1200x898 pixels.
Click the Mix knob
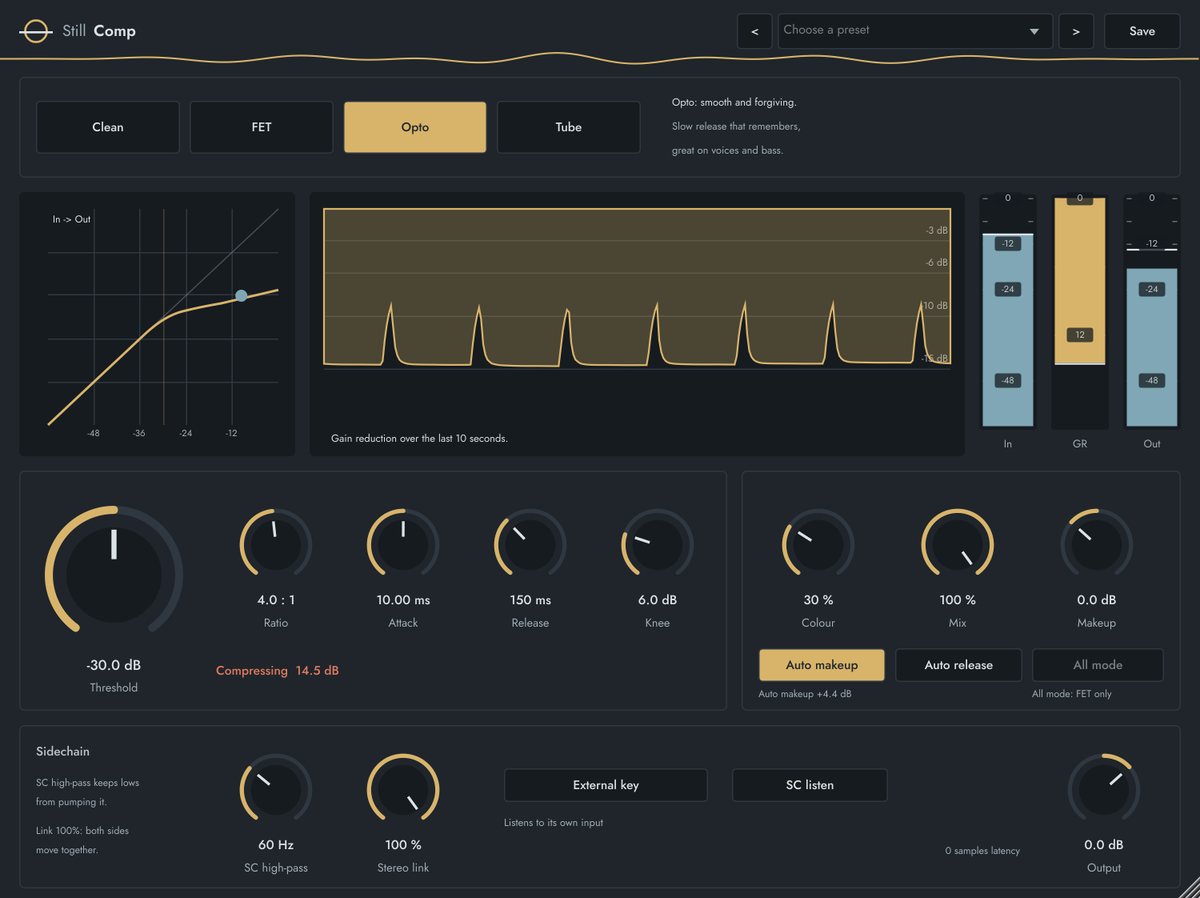point(957,545)
